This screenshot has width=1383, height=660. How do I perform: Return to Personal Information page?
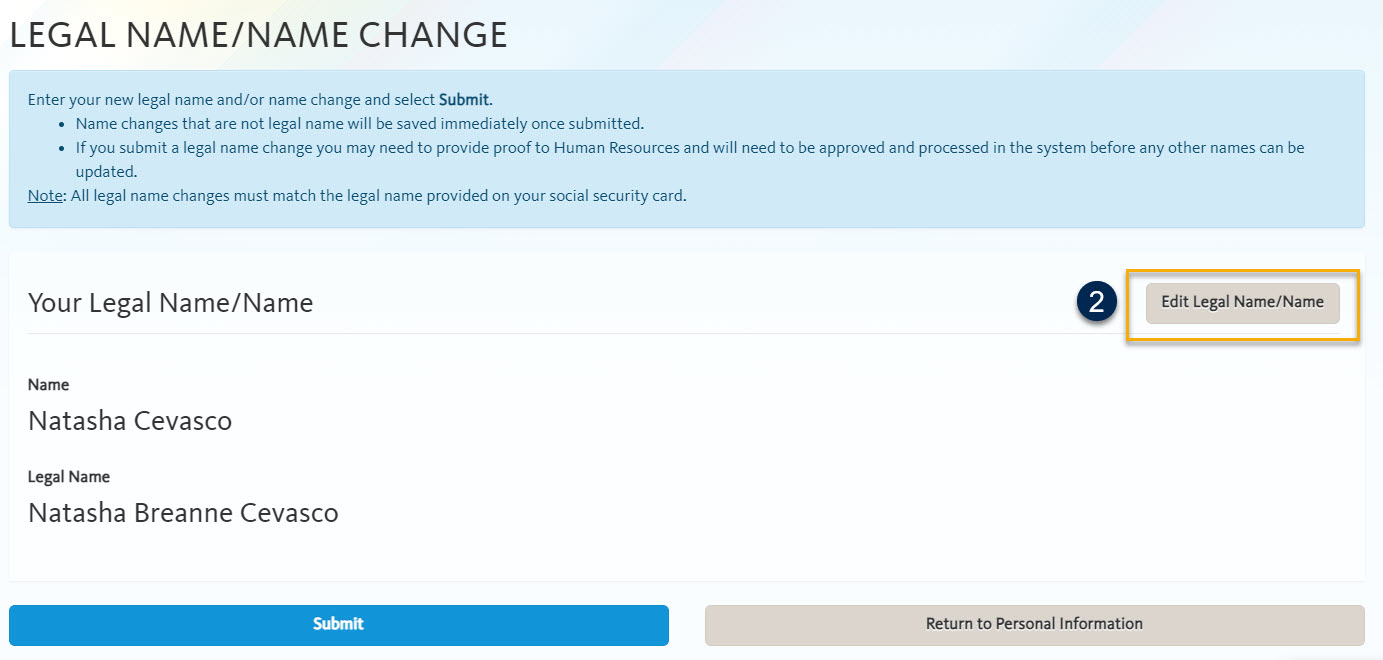(1034, 624)
